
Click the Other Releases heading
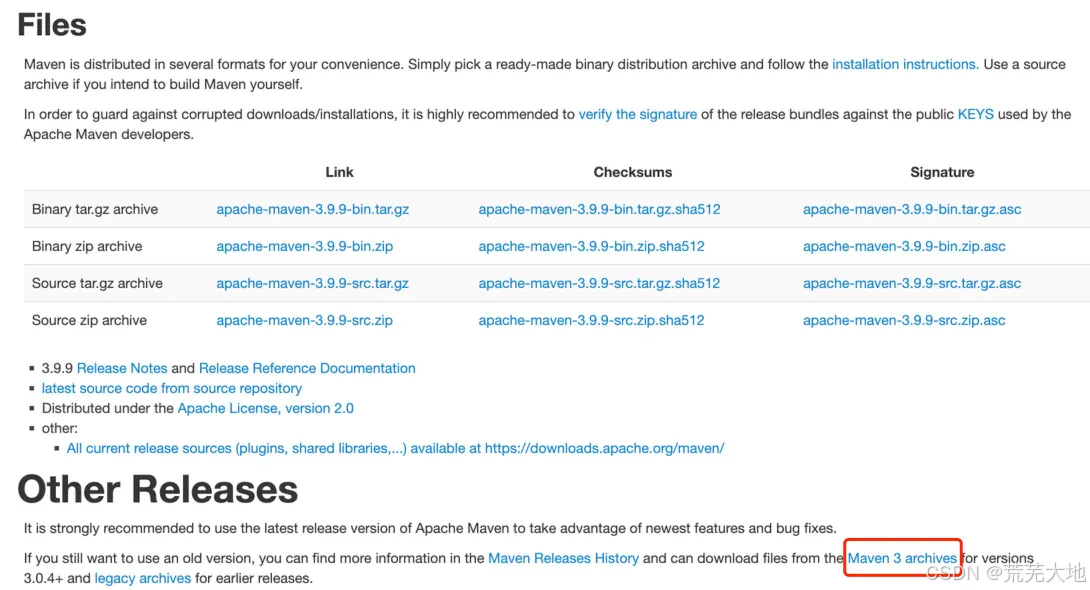click(158, 489)
